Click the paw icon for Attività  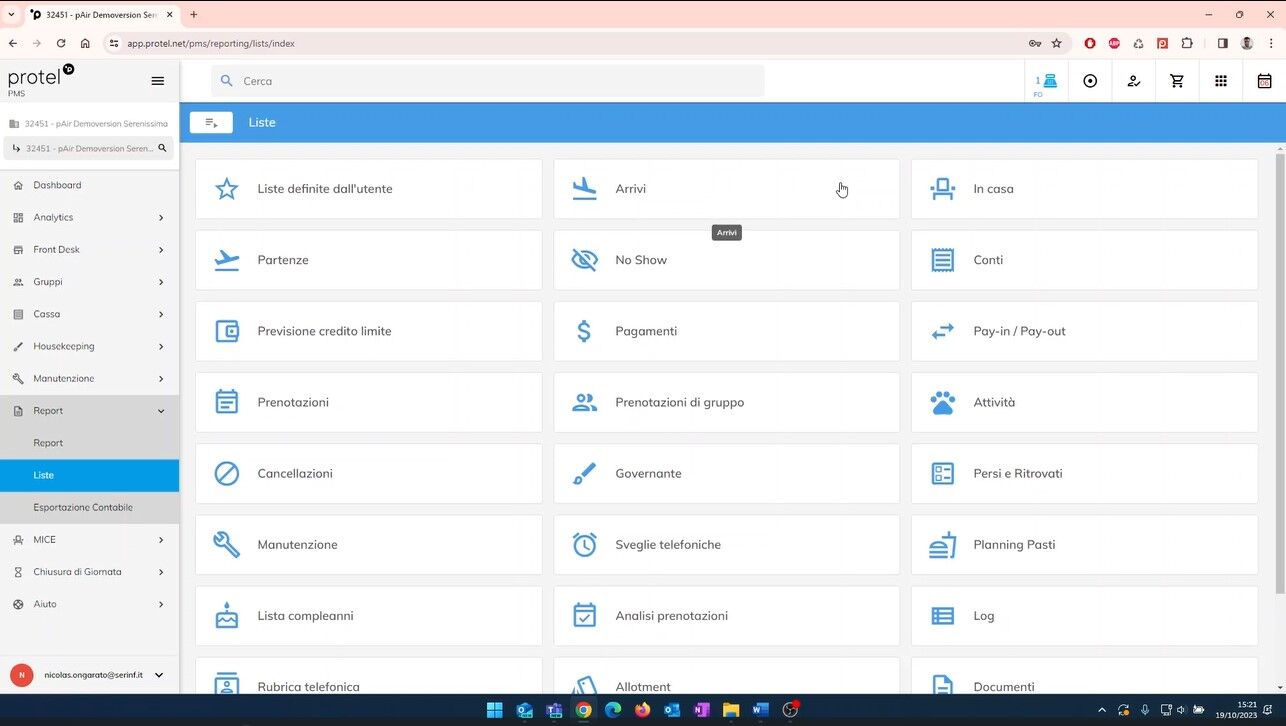pos(942,402)
